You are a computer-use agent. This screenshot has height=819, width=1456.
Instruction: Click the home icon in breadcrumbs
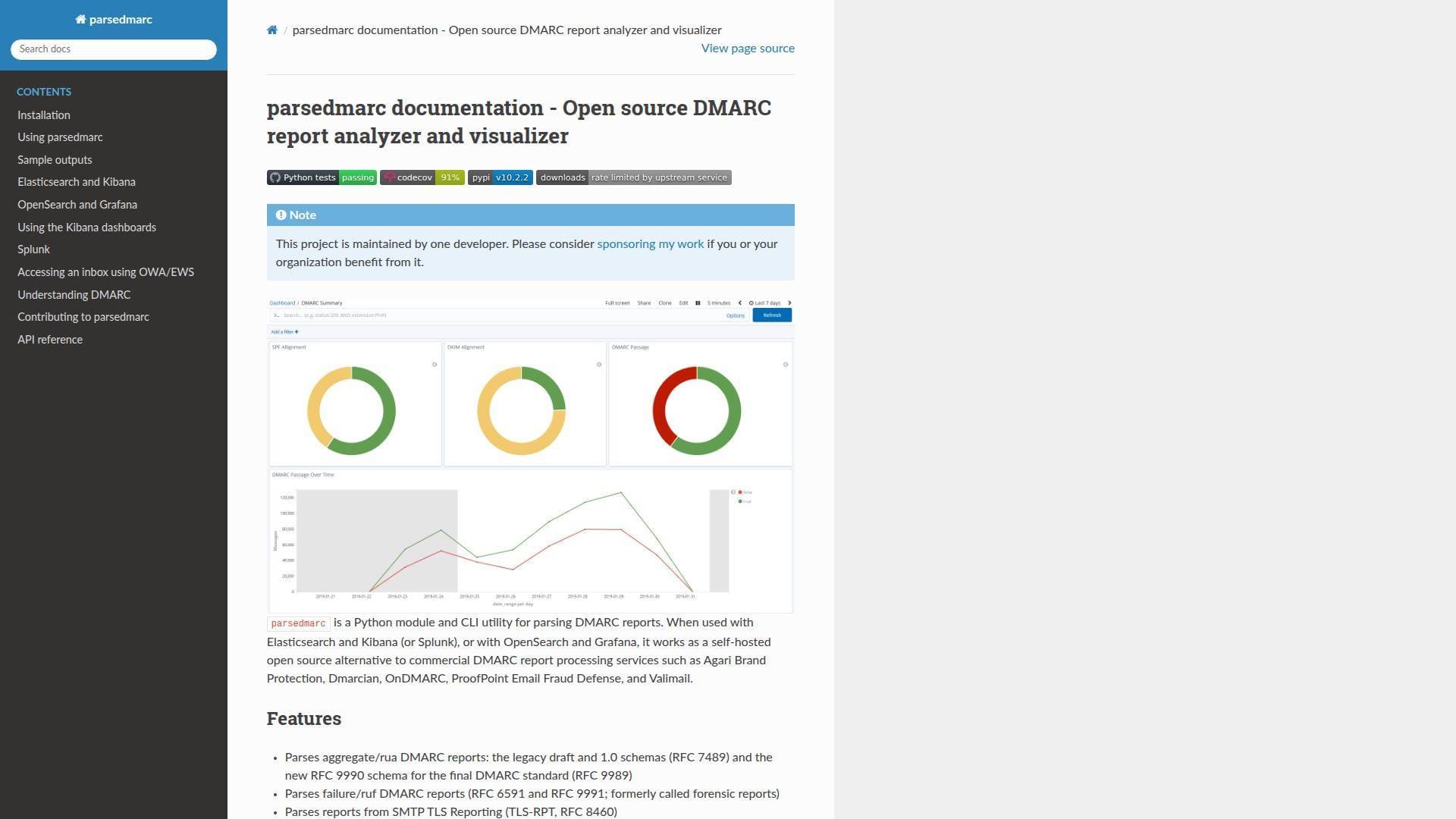271,30
